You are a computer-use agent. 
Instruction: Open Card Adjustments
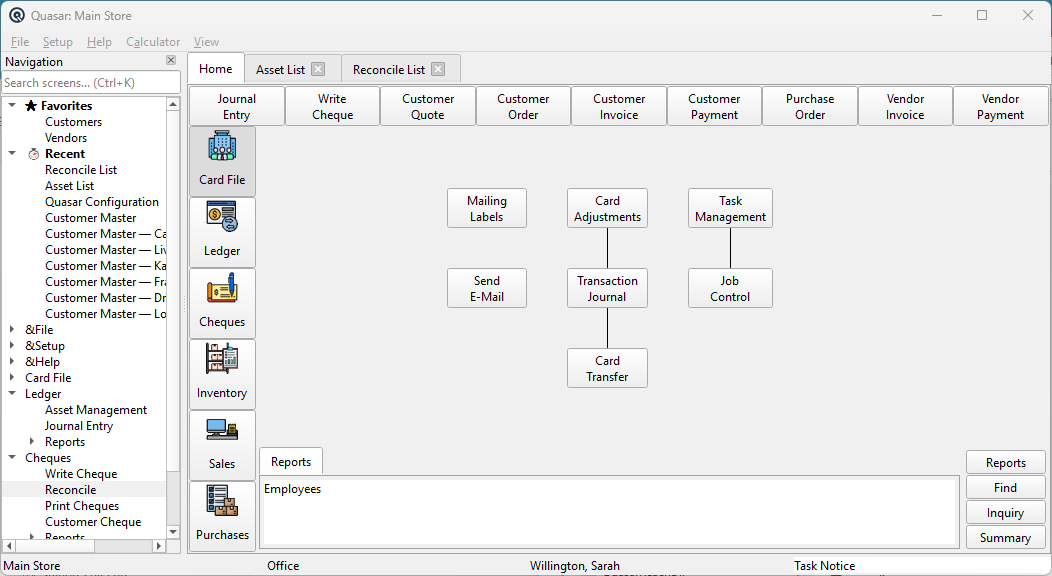(x=607, y=209)
